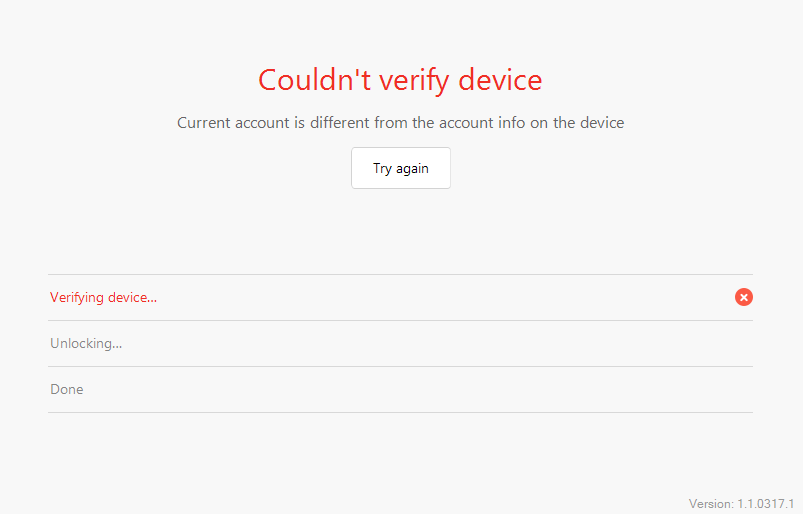Click the word "device" in the red heading

click(500, 80)
